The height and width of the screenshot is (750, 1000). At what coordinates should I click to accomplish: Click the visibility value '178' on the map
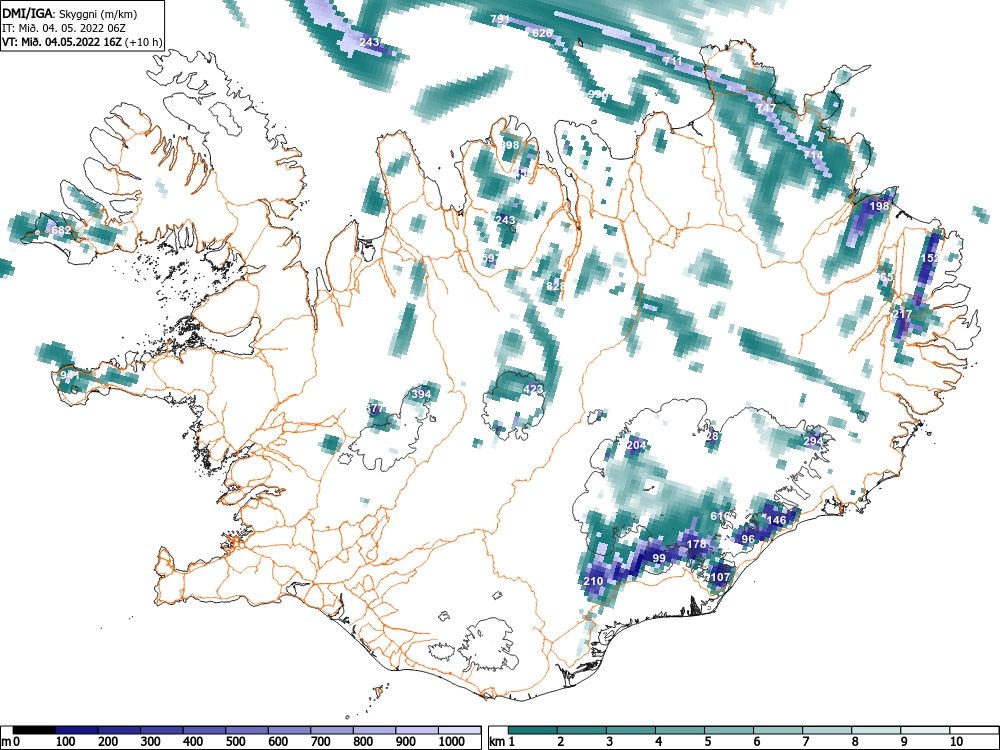click(x=696, y=544)
